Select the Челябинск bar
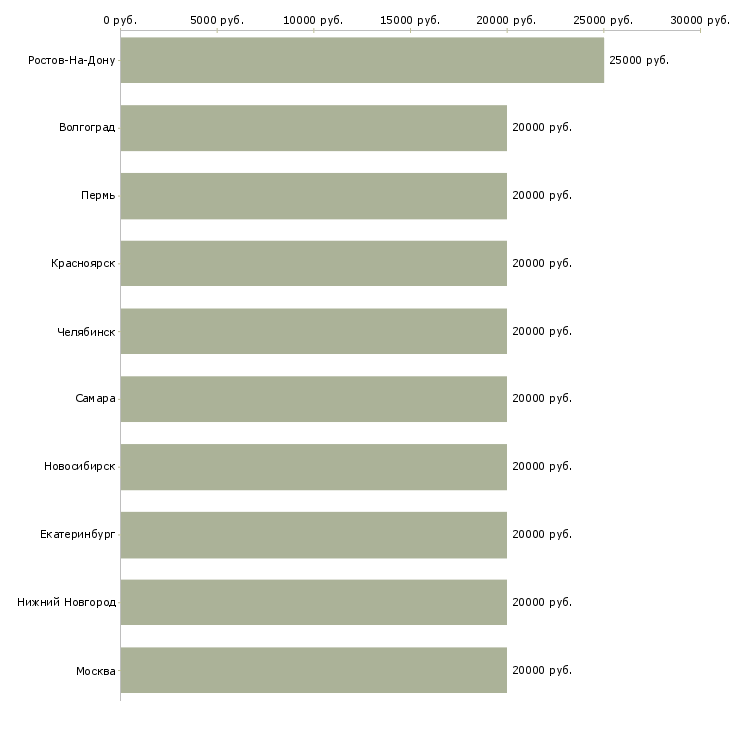 pyautogui.click(x=313, y=331)
